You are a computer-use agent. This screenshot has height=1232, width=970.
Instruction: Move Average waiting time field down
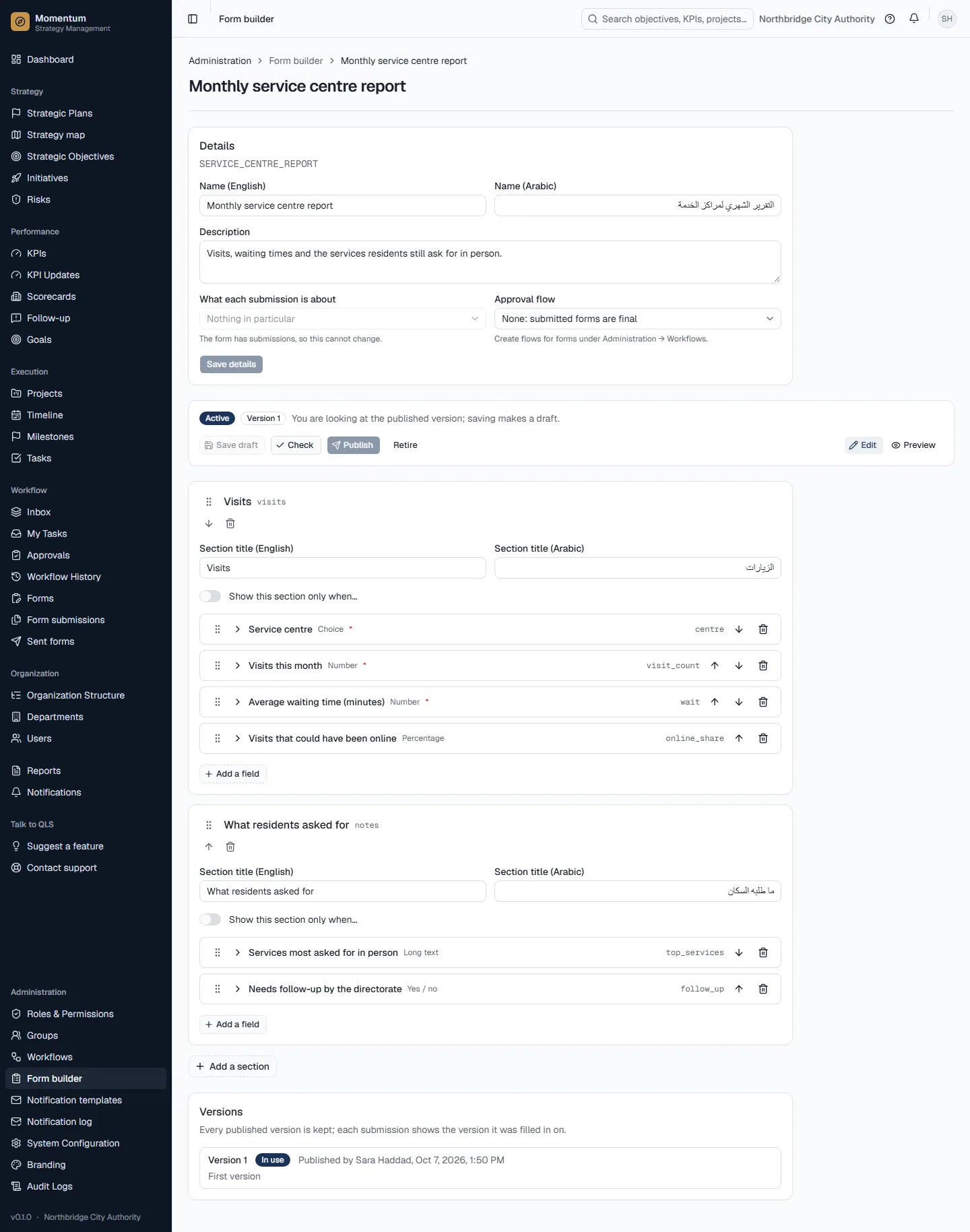coord(739,702)
